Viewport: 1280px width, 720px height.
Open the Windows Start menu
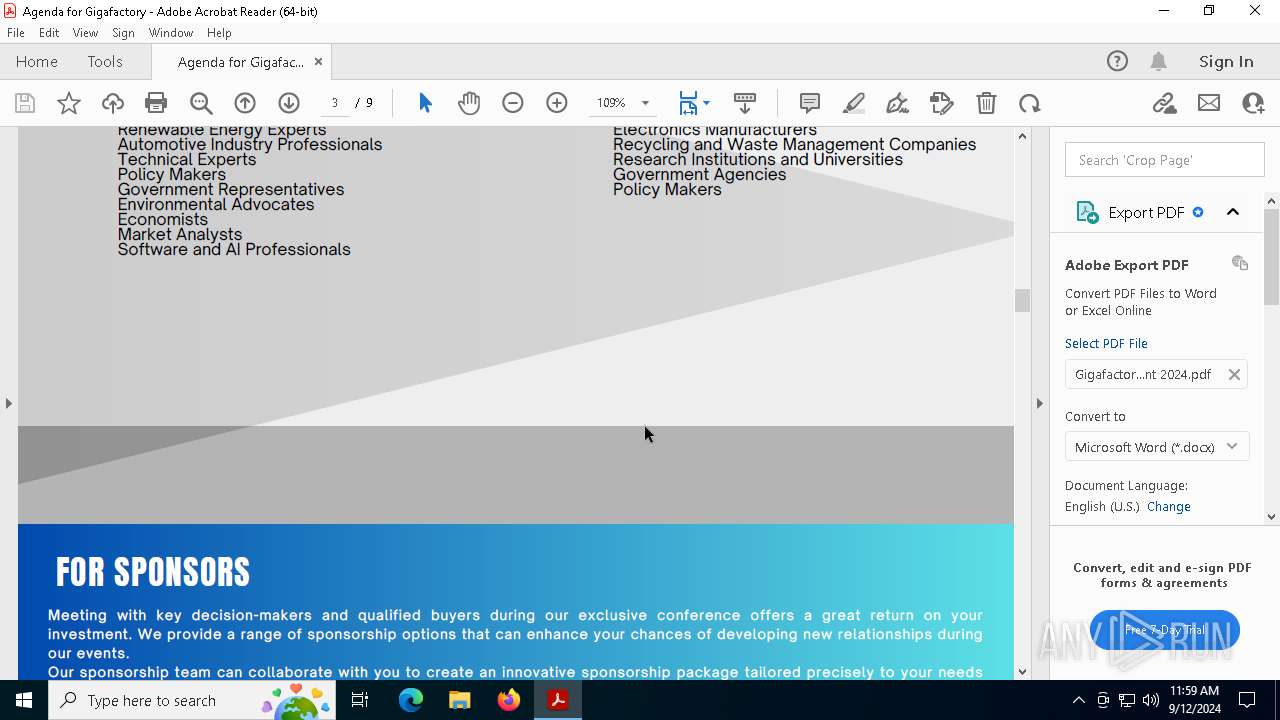pos(24,700)
